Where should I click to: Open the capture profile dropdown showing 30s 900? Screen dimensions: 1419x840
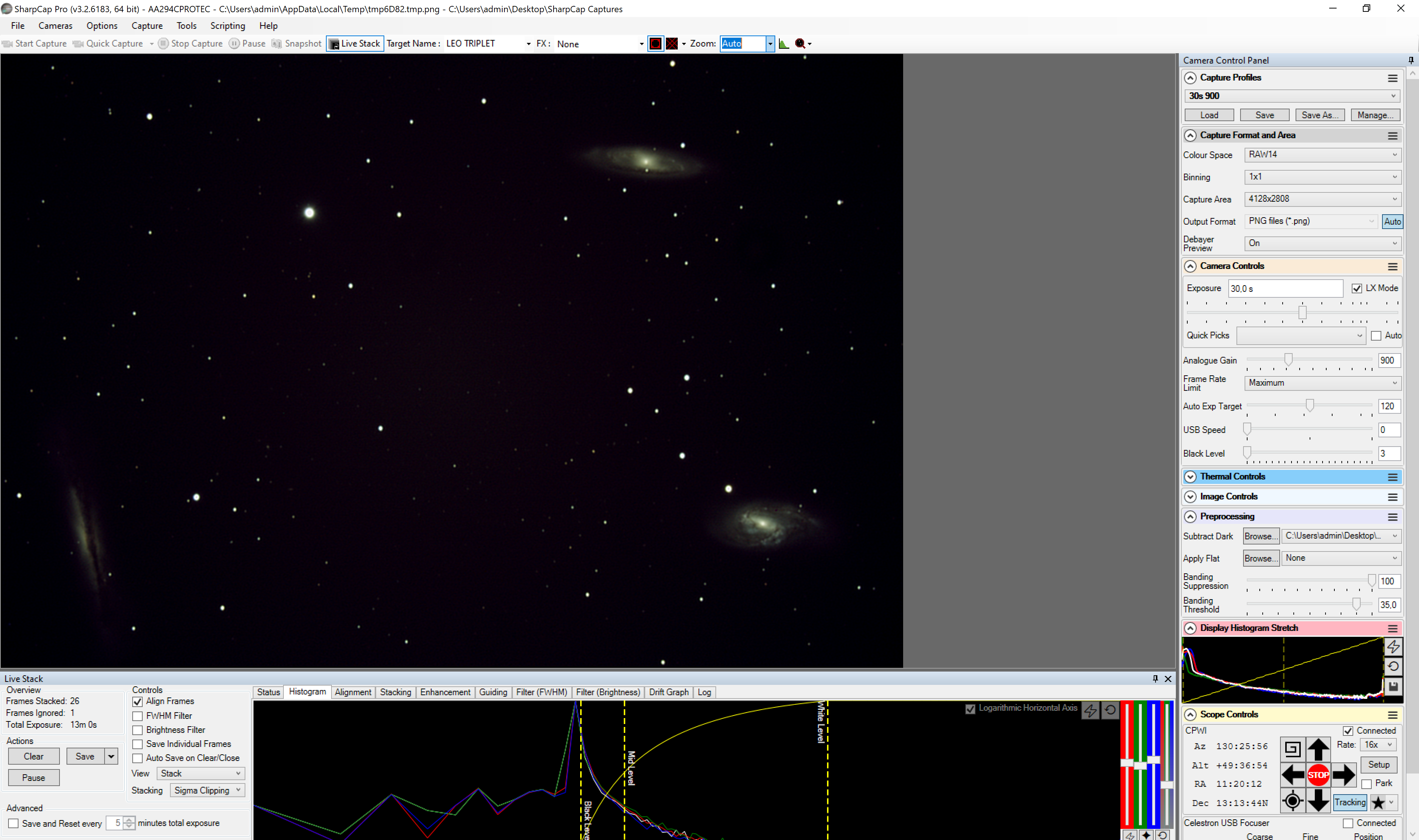coord(1292,96)
